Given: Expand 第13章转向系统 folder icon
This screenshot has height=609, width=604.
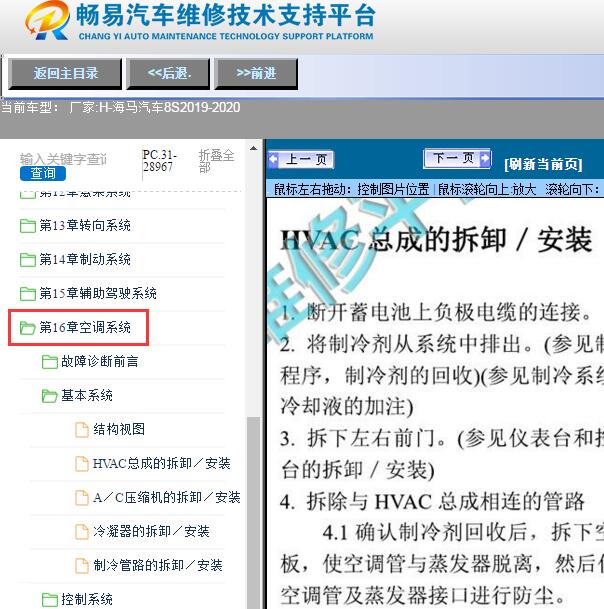Looking at the screenshot, I should point(28,226).
